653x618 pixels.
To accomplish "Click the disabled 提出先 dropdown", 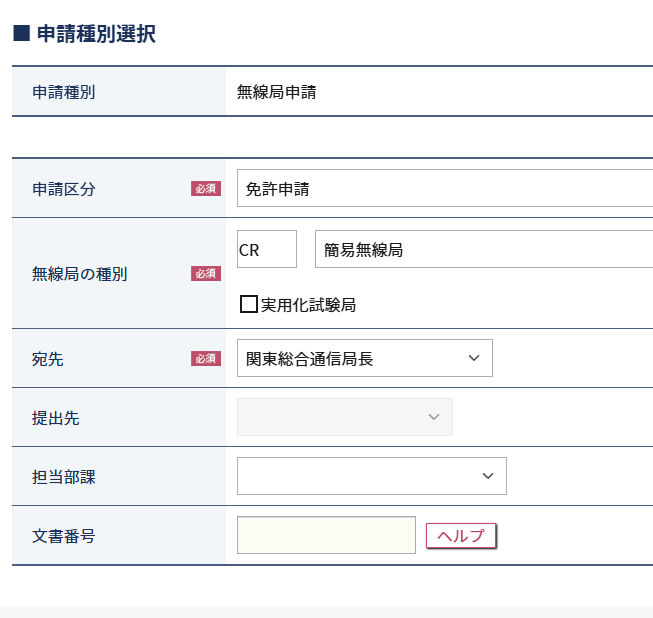I will coord(344,417).
